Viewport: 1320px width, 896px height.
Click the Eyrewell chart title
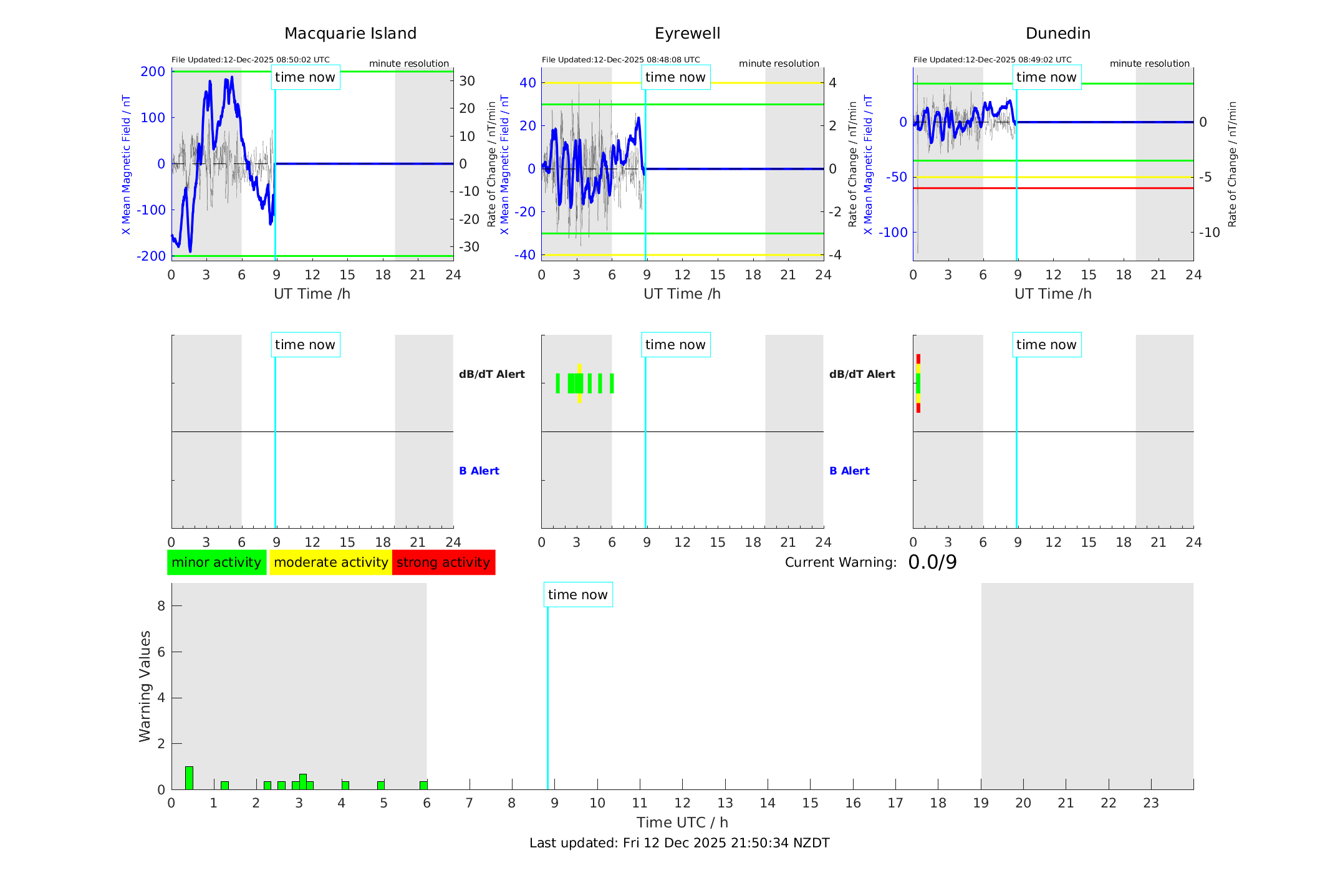click(687, 34)
